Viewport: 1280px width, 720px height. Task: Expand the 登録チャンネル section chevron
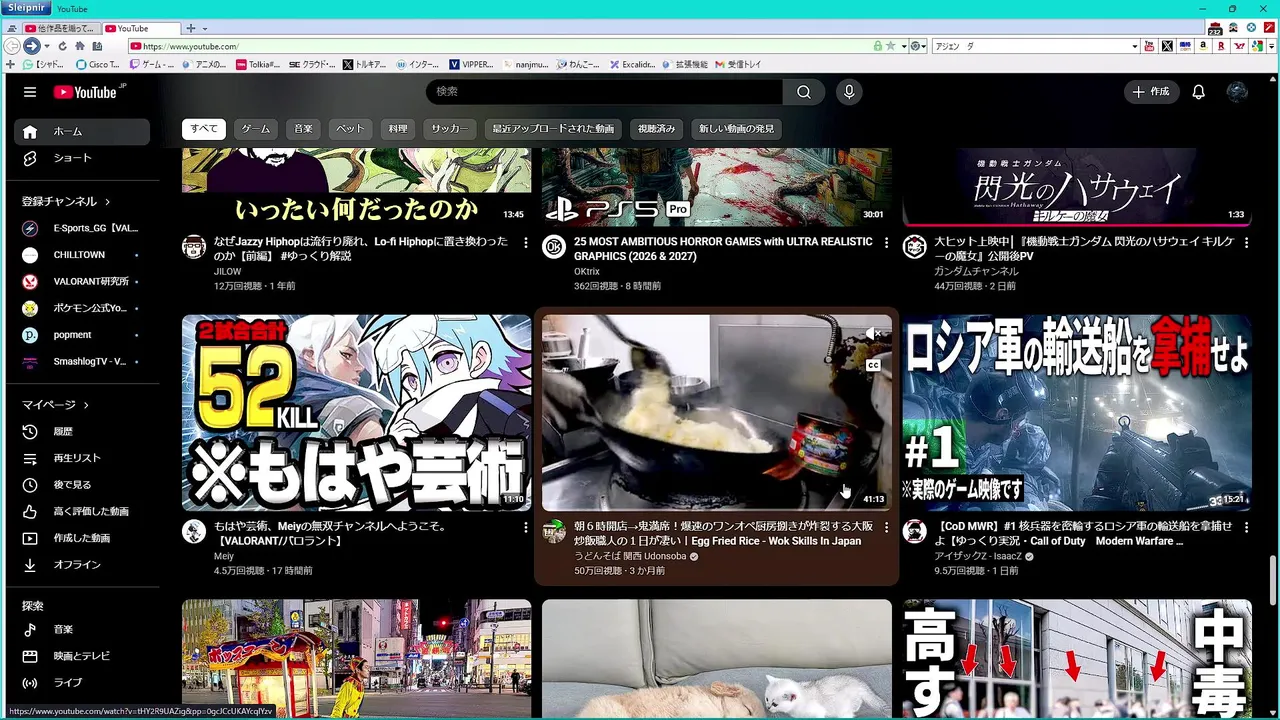pos(107,202)
